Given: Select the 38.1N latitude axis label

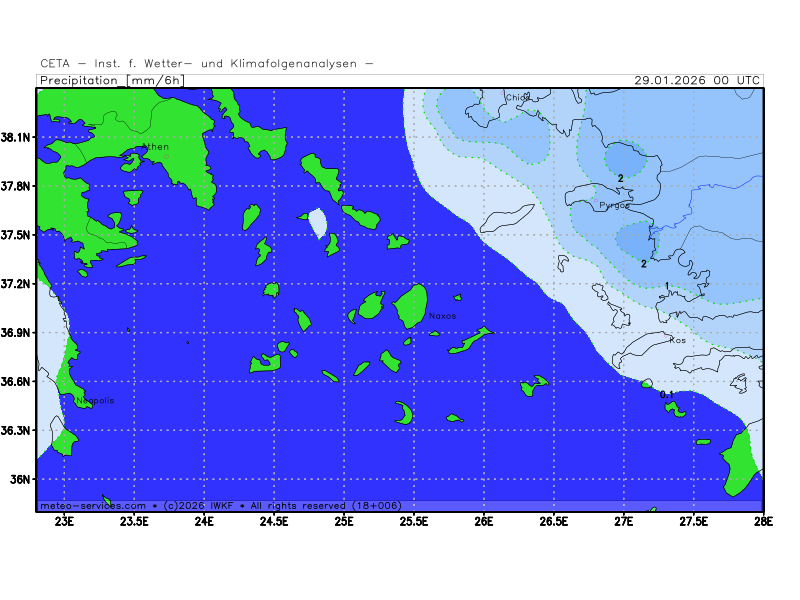Looking at the screenshot, I should click(x=17, y=137).
